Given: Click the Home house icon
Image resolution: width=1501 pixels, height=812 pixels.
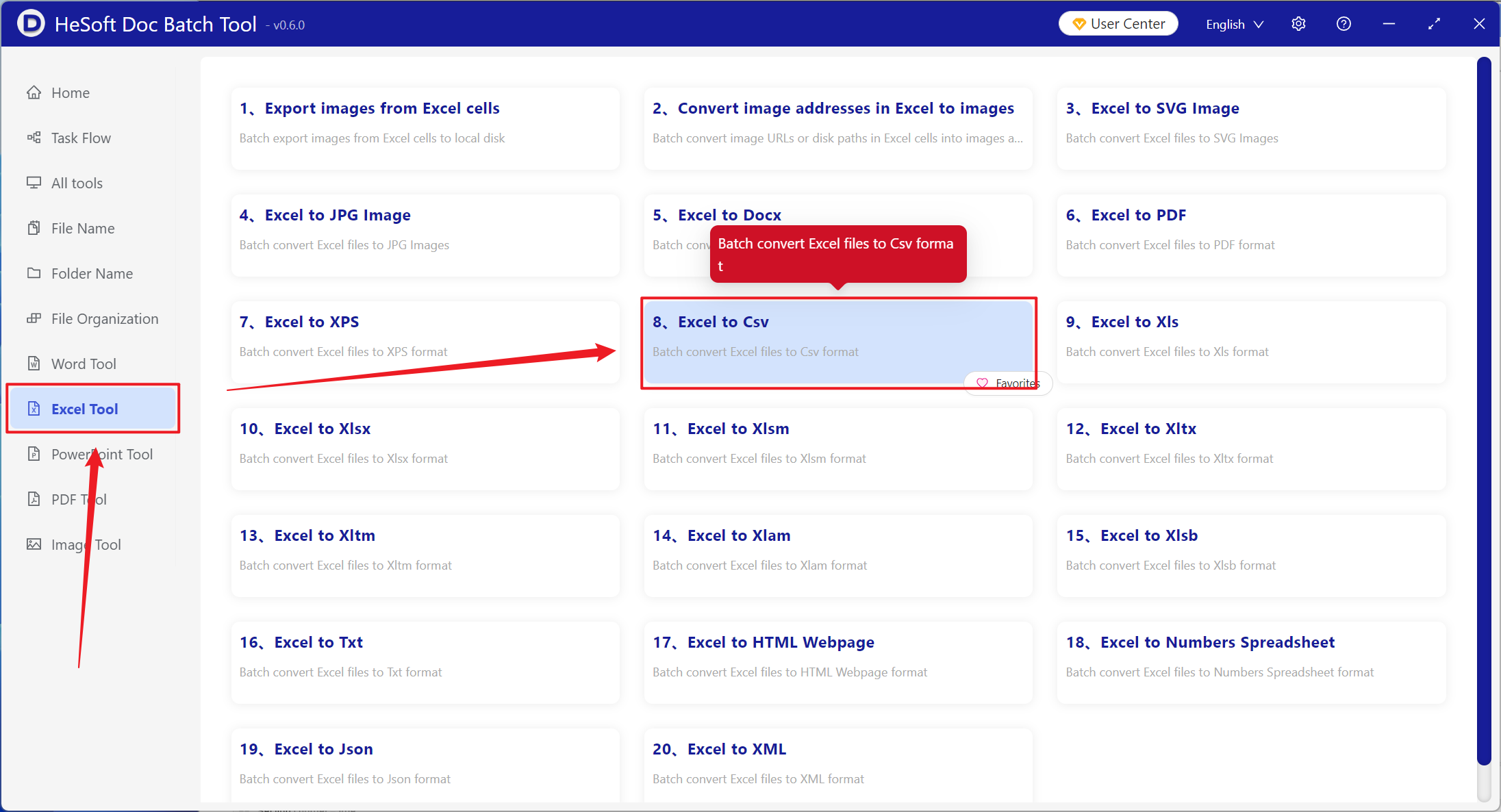Looking at the screenshot, I should pos(34,92).
